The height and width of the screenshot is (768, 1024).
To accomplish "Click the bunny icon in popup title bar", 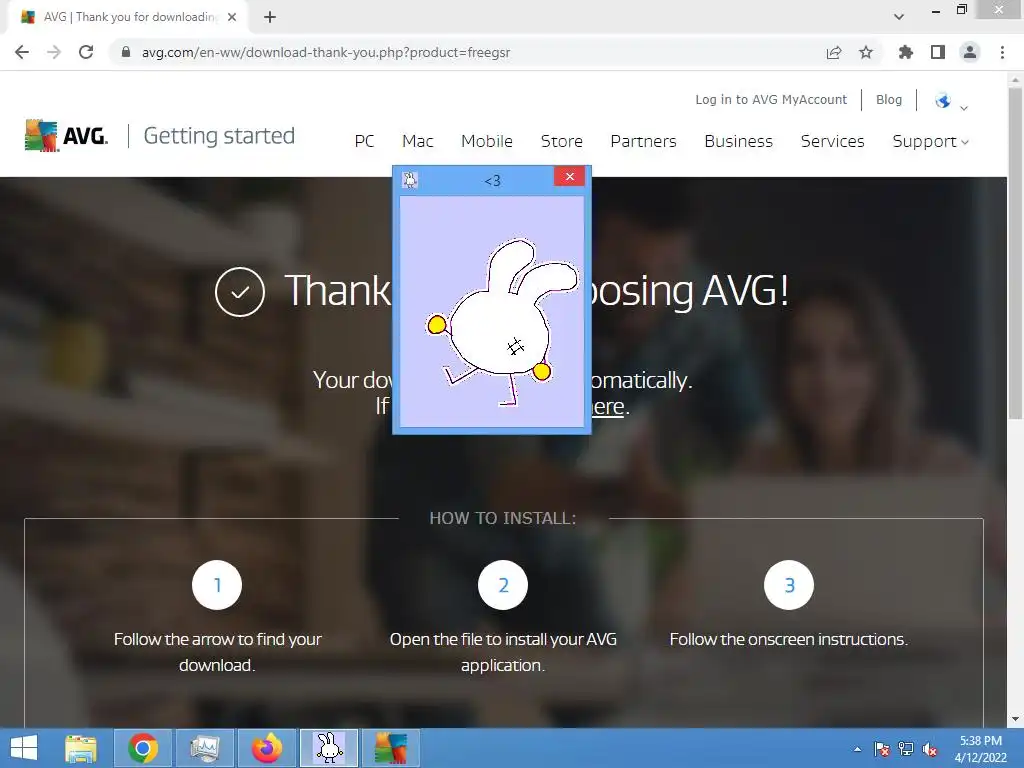I will pos(409,180).
